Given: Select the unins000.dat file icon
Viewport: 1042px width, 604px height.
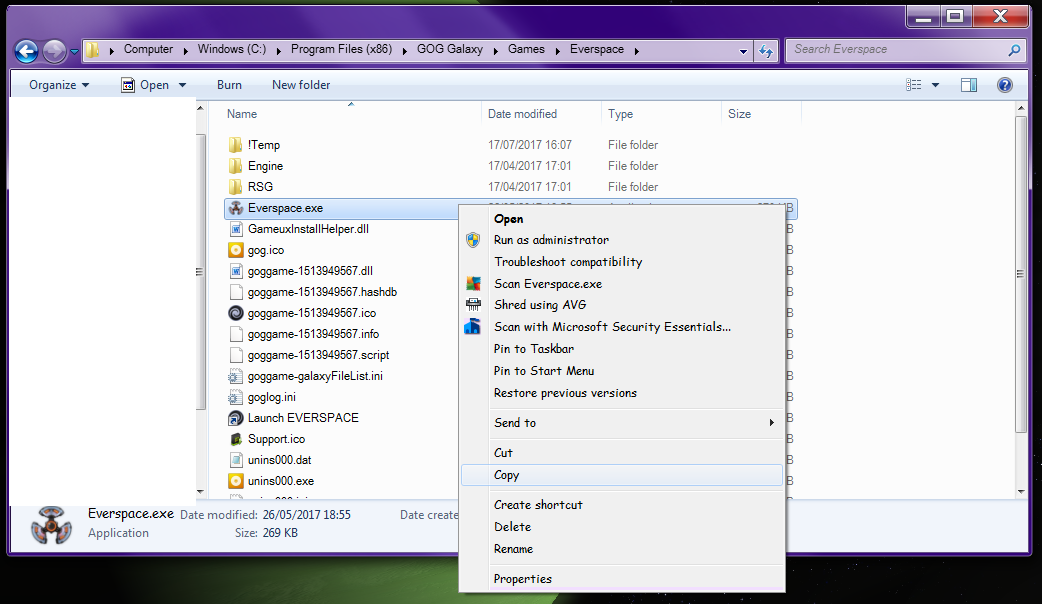Looking at the screenshot, I should pos(235,460).
